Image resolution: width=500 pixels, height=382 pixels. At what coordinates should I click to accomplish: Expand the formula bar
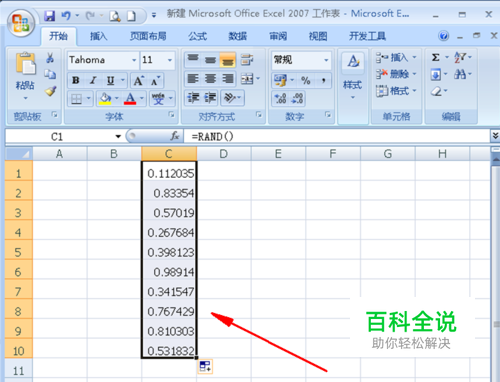[495, 136]
